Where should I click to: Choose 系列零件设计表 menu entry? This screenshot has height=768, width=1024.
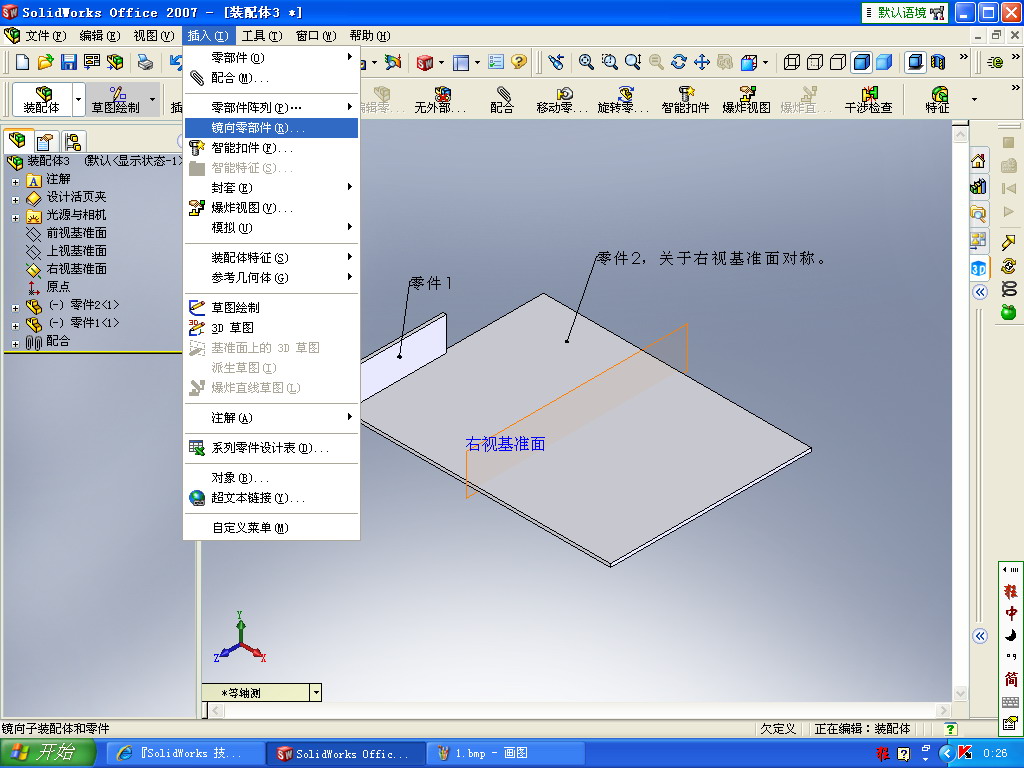[271, 447]
